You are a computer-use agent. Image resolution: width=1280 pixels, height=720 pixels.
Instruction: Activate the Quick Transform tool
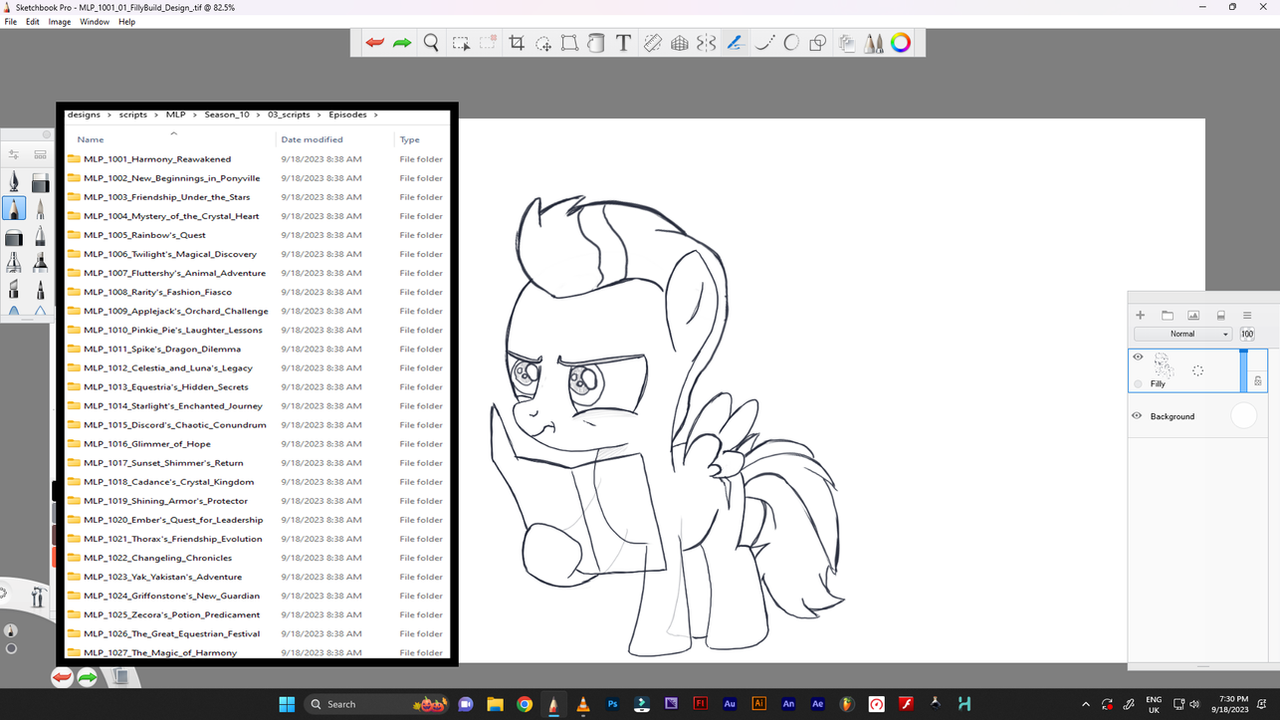[543, 43]
